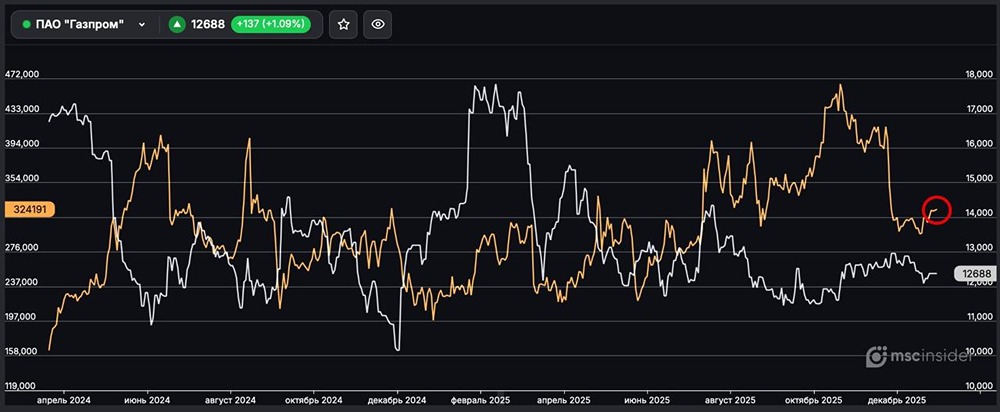Viewport: 1000px width, 412px height.
Task: Click the 17,000 right axis value
Action: click(978, 110)
